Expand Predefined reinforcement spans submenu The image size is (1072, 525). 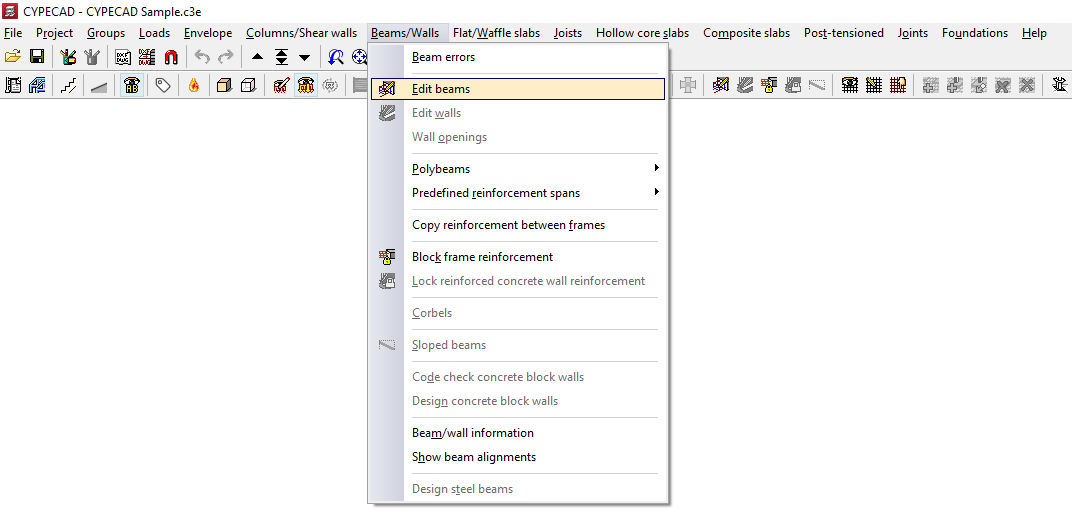518,193
